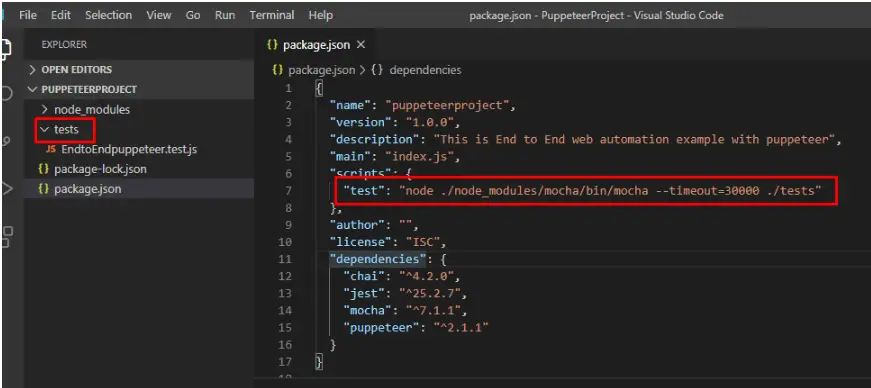Open the View menu
871x388 pixels.
(x=158, y=16)
